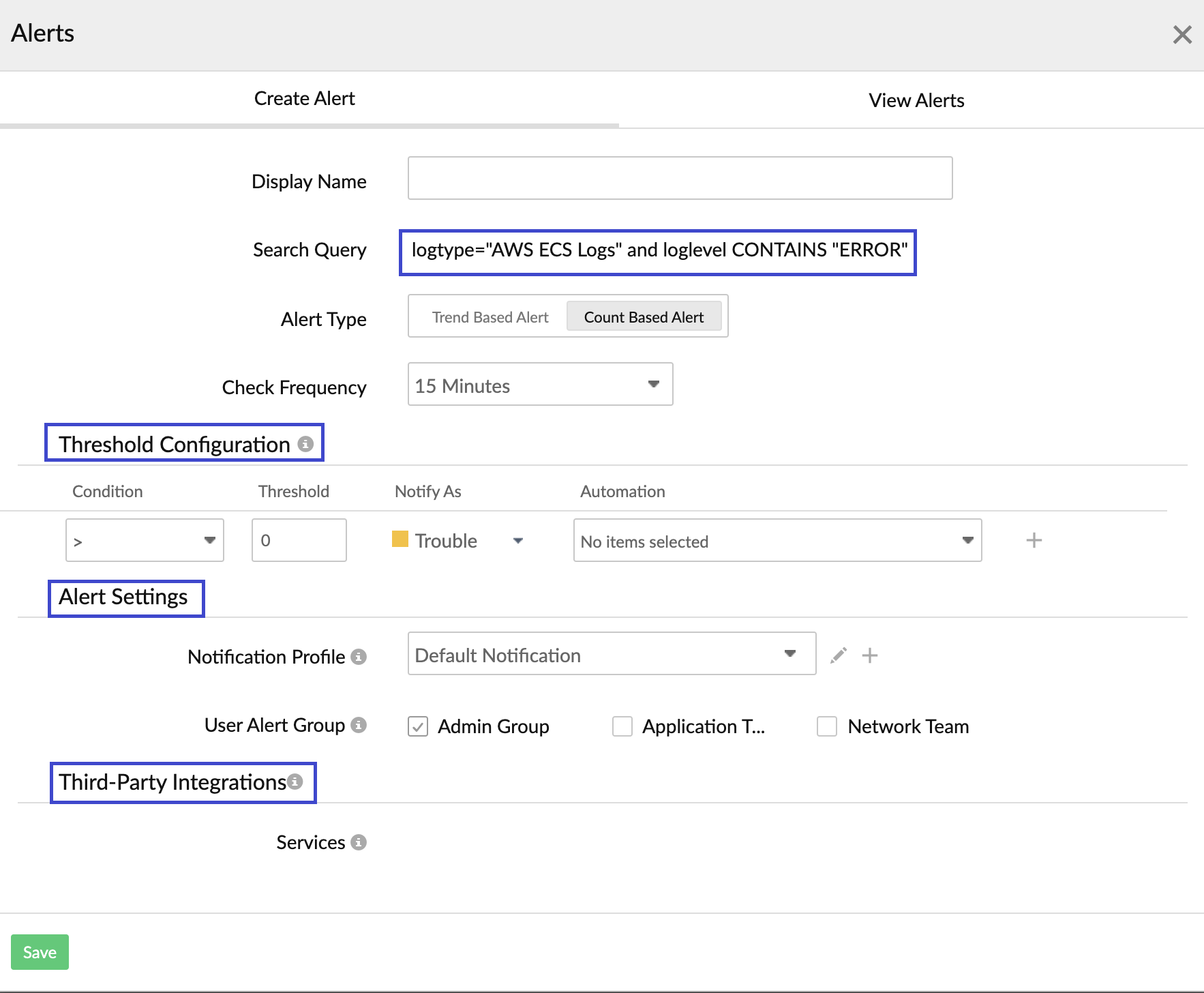
Task: Click the yellow Trouble status color swatch
Action: click(400, 539)
